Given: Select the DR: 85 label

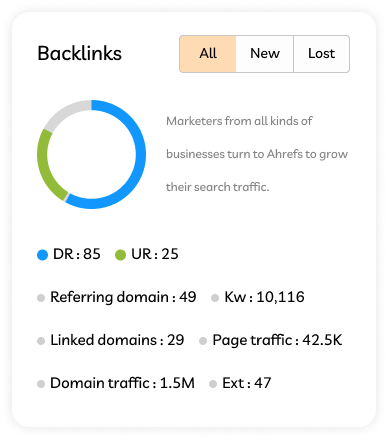Looking at the screenshot, I should click(x=77, y=254).
